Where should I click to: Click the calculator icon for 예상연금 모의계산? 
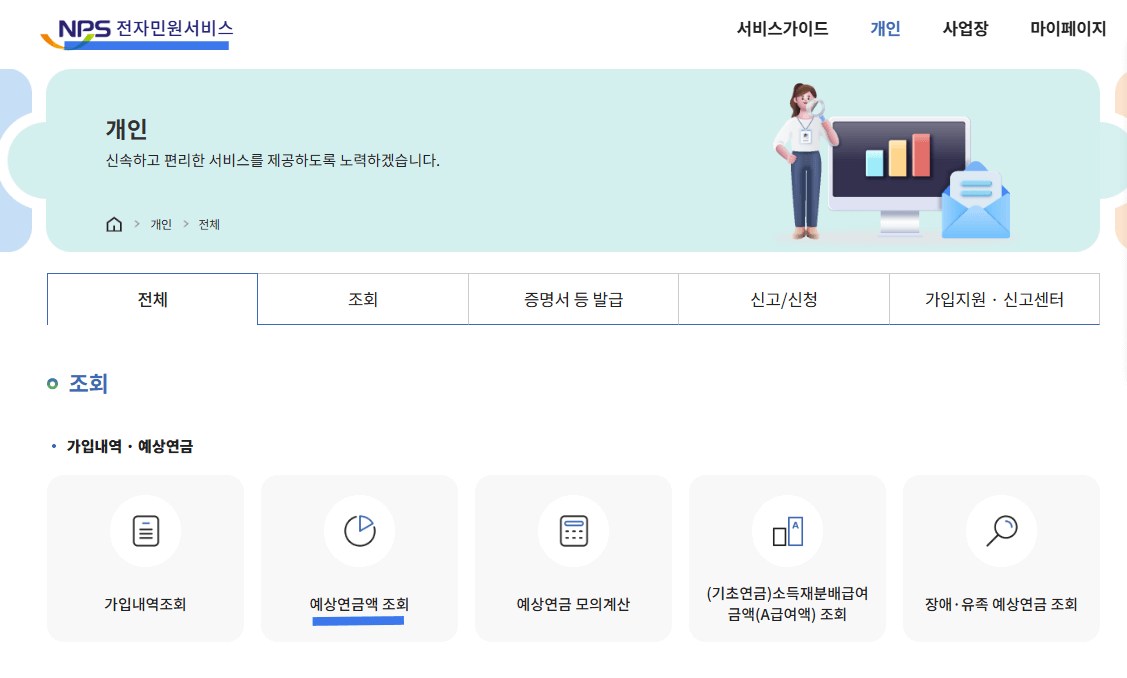[573, 531]
